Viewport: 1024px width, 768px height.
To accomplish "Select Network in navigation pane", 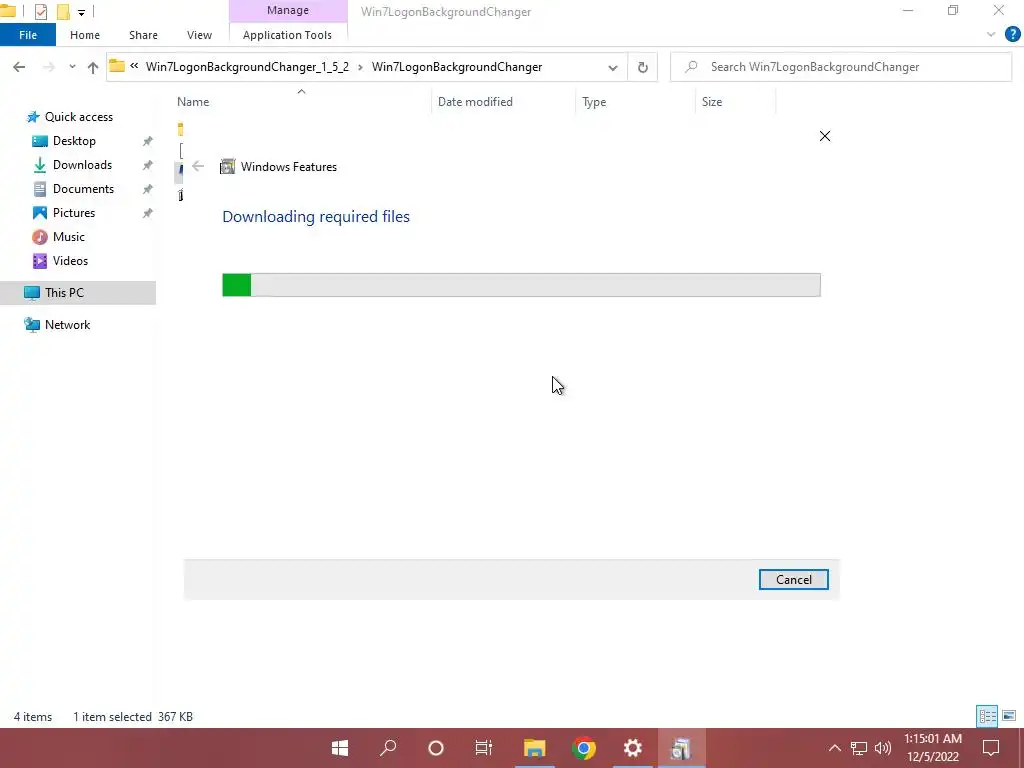I will coord(67,325).
